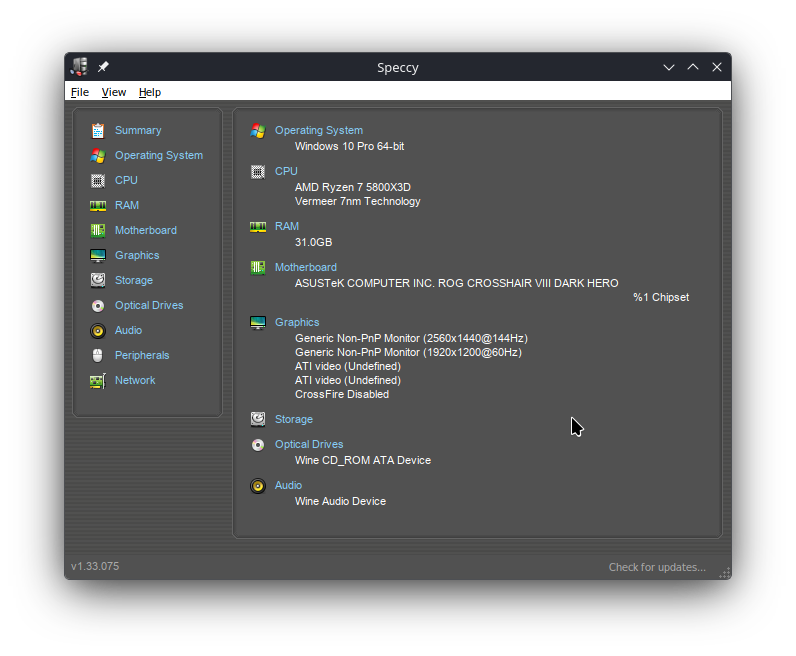Click the Speccy app icon in title bar
Image resolution: width=796 pixels, height=656 pixels.
coord(79,67)
